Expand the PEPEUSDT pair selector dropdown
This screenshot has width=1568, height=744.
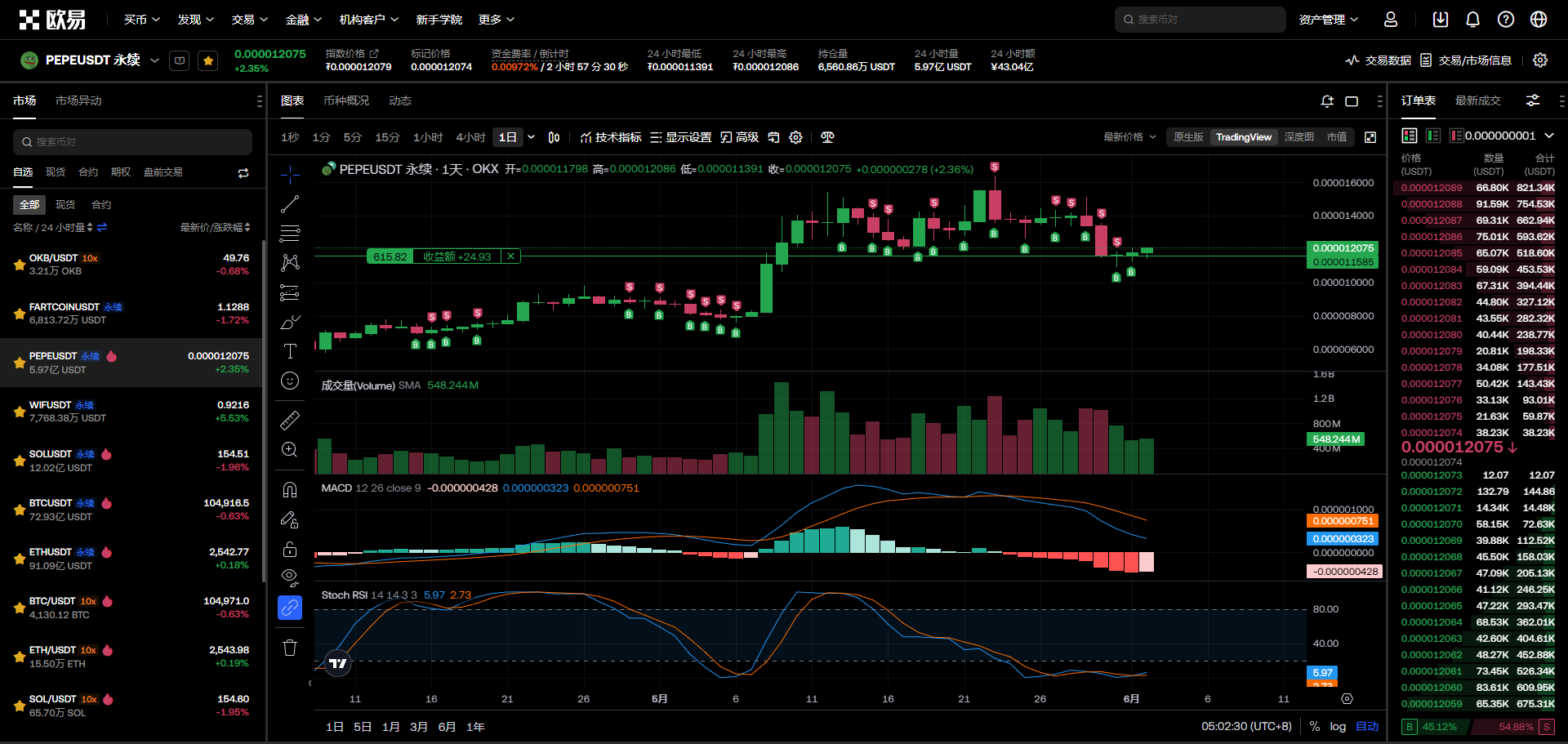(154, 60)
